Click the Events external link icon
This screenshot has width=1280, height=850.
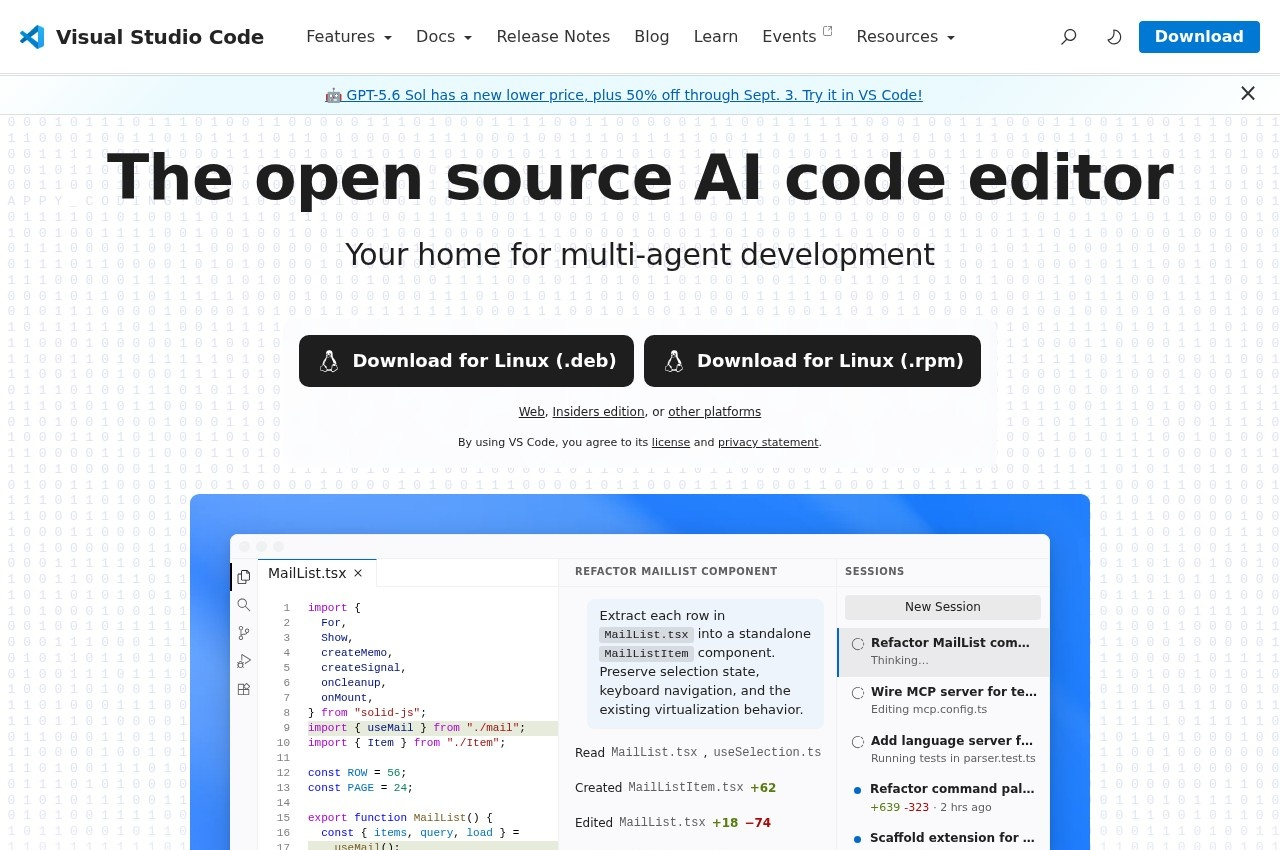827,30
